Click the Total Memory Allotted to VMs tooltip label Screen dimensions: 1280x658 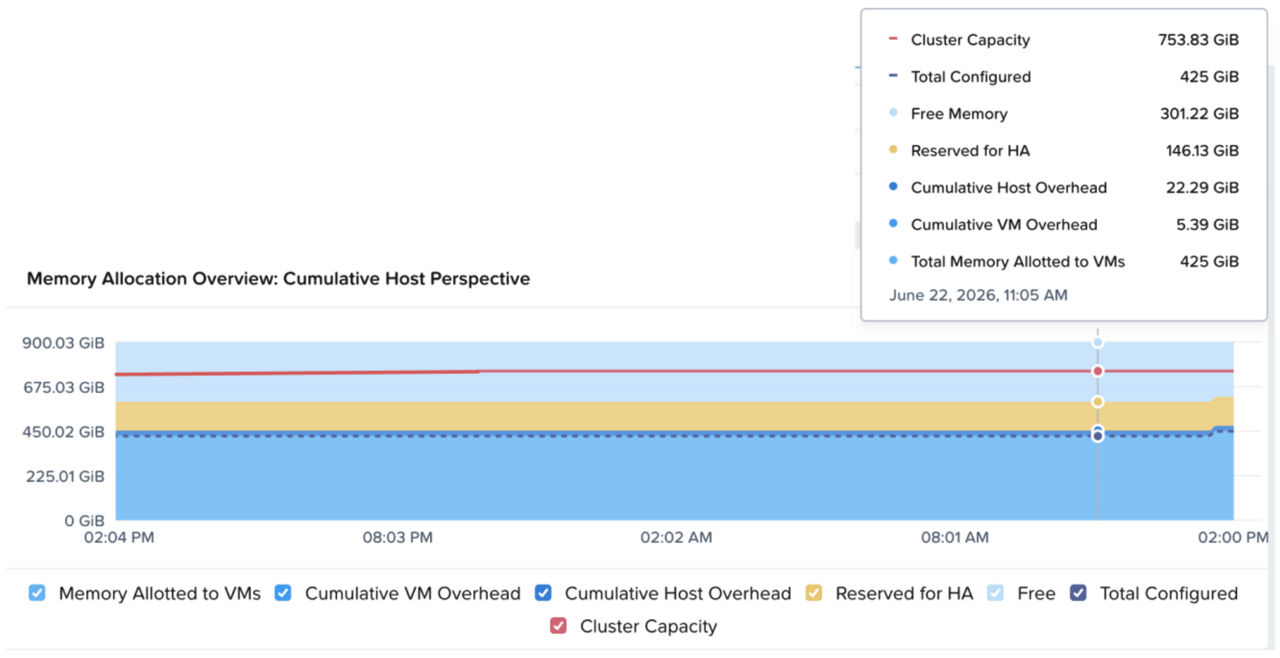1018,262
